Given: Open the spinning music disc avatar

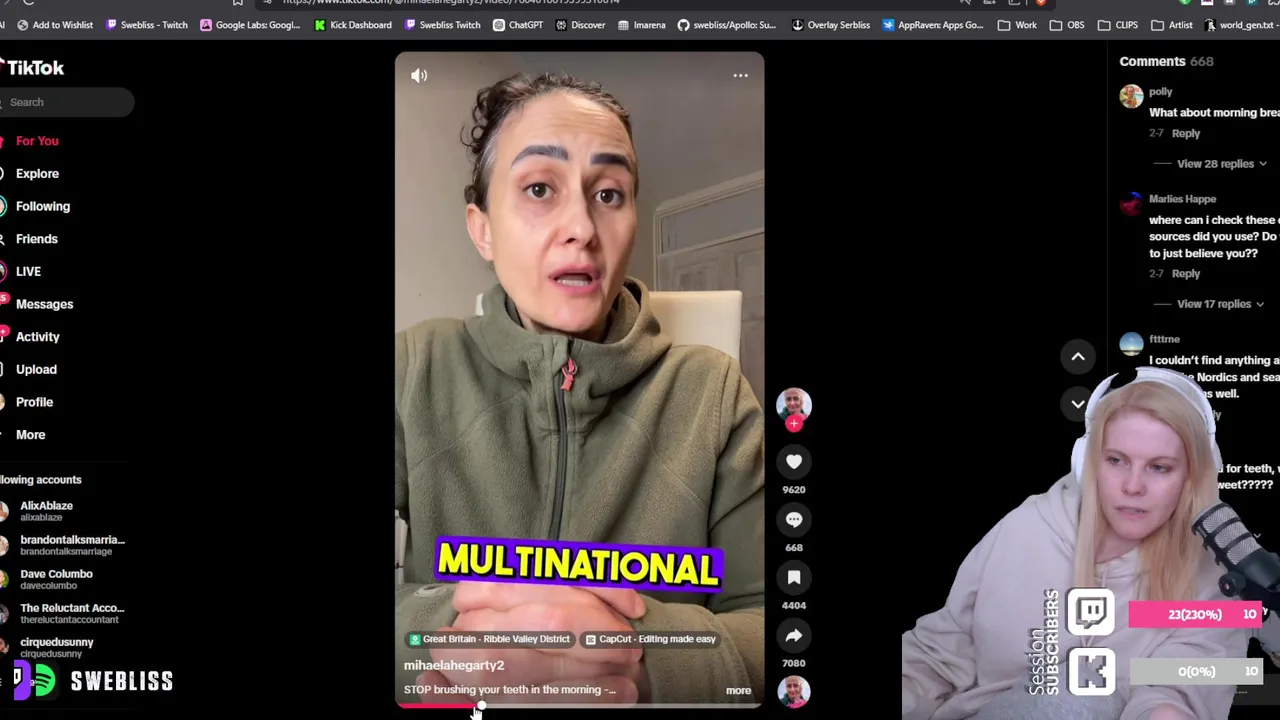Looking at the screenshot, I should coord(794,691).
